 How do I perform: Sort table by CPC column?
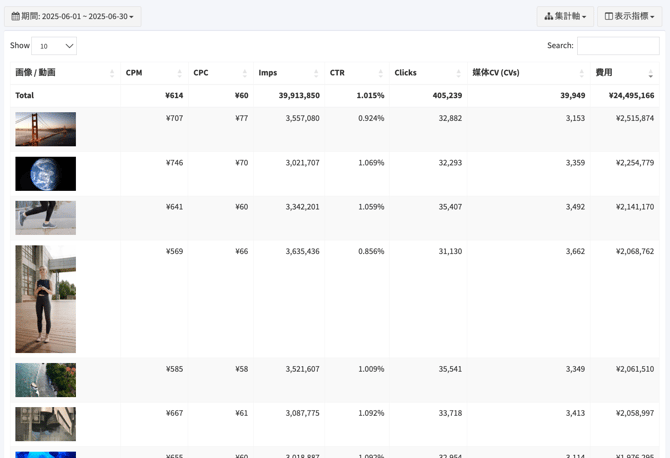pyautogui.click(x=220, y=73)
